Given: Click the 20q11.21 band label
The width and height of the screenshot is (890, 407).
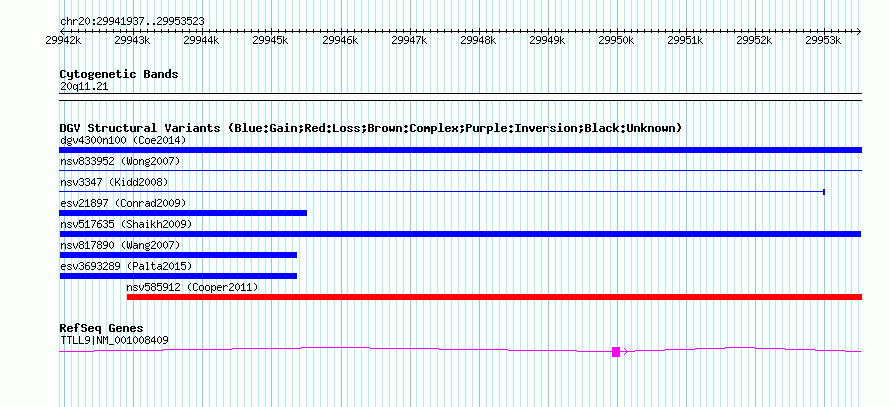Looking at the screenshot, I should (84, 87).
